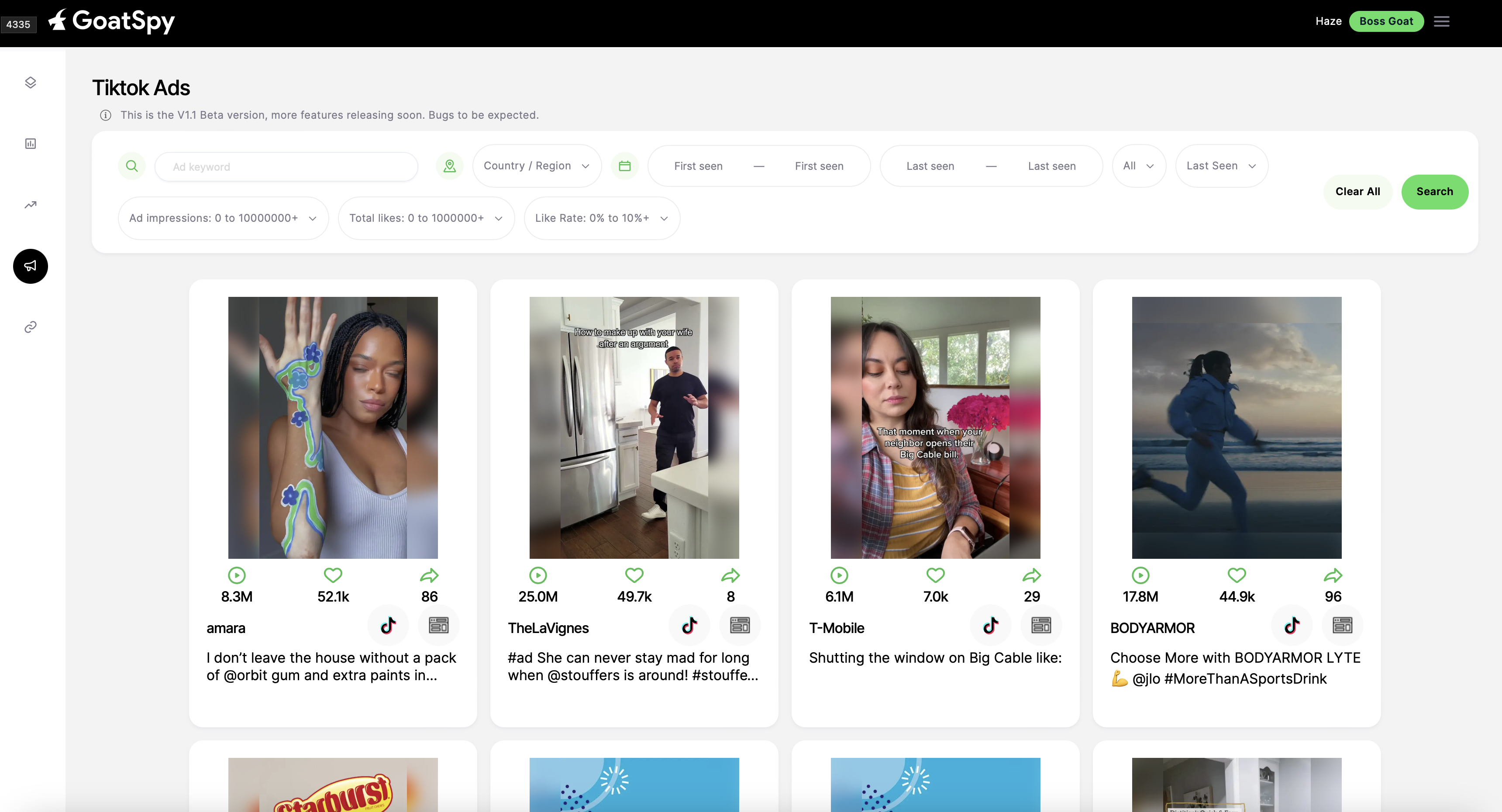Click the 17.8M views count
Viewport: 1502px width, 812px height.
coord(1140,597)
